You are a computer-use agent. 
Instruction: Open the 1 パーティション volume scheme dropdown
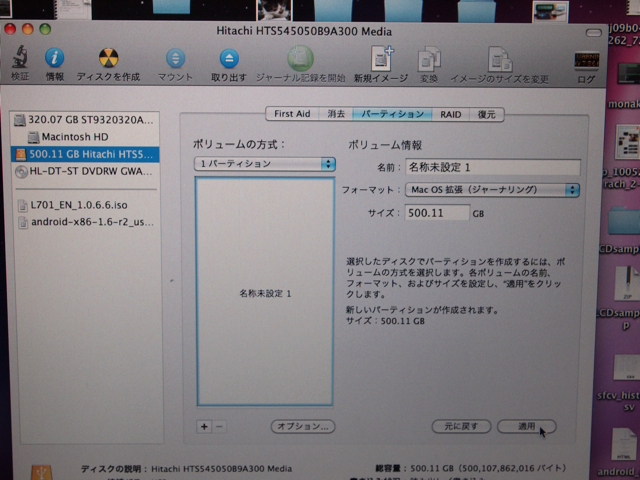(264, 163)
